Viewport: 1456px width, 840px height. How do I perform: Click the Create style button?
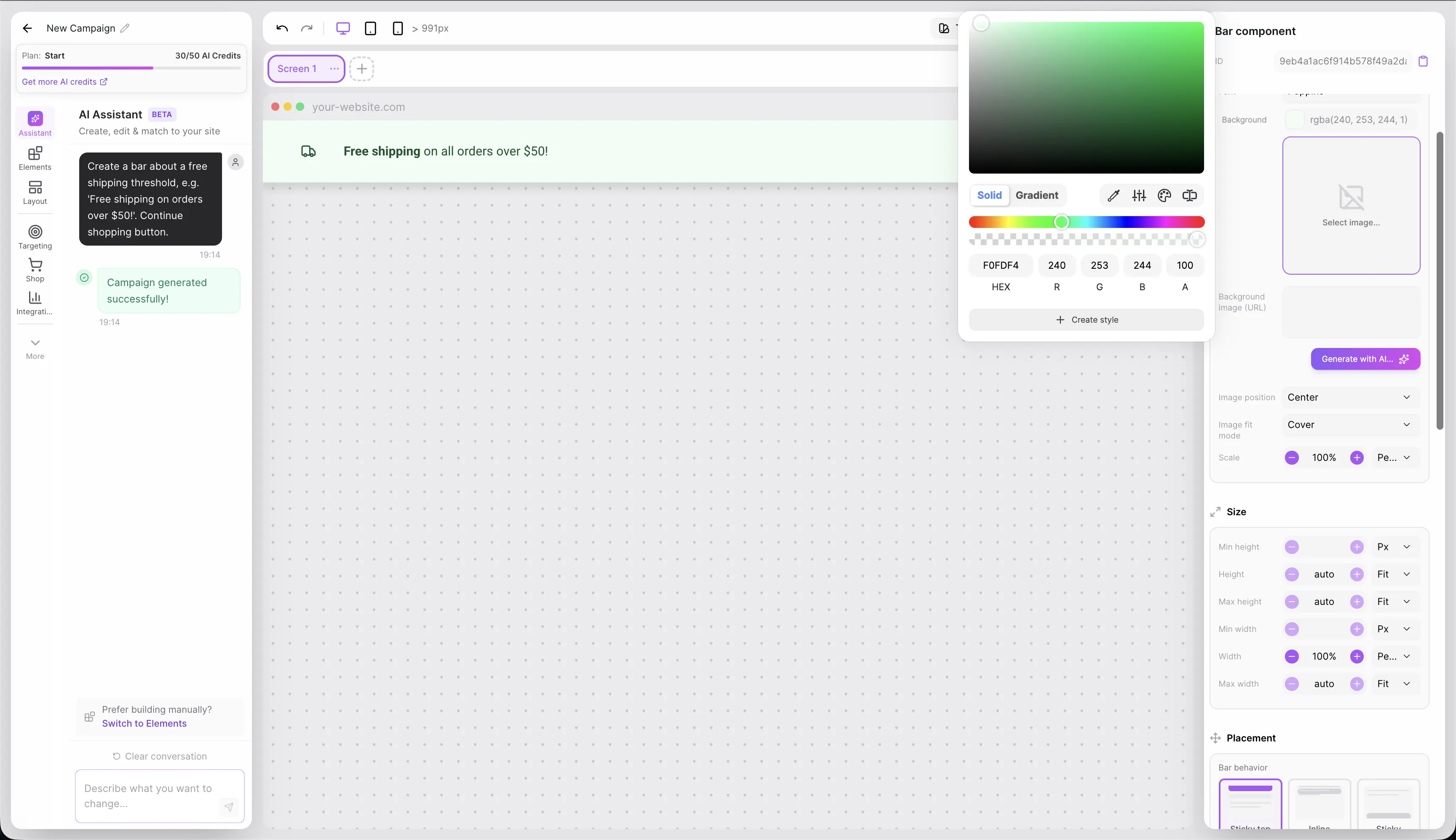(x=1086, y=320)
